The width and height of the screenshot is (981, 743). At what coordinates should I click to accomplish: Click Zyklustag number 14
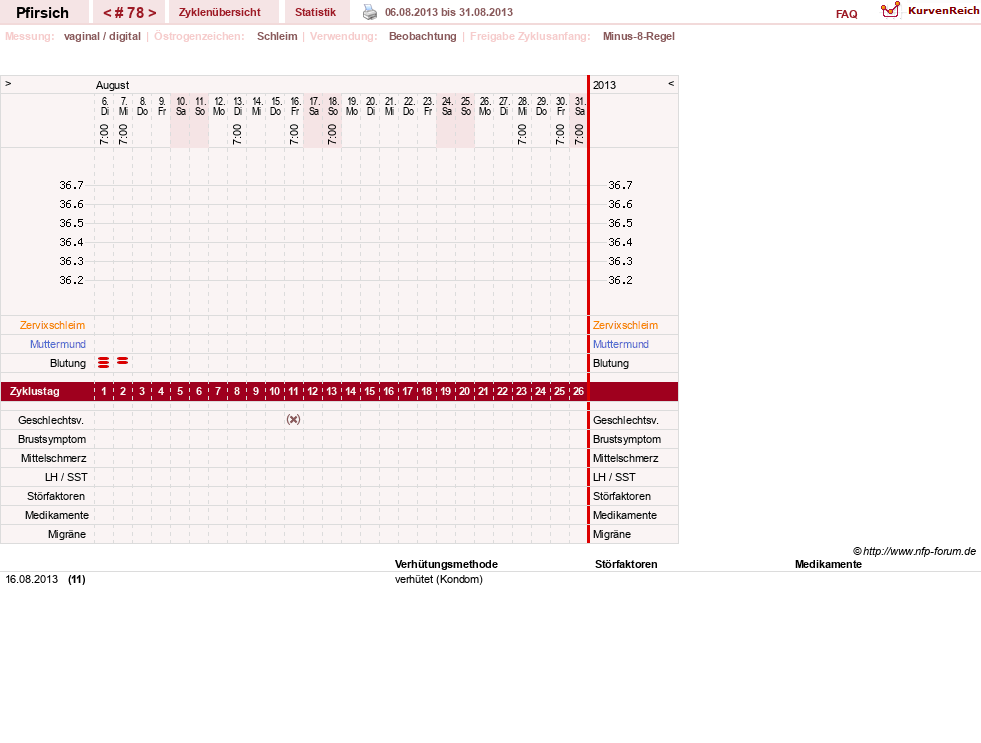click(350, 392)
